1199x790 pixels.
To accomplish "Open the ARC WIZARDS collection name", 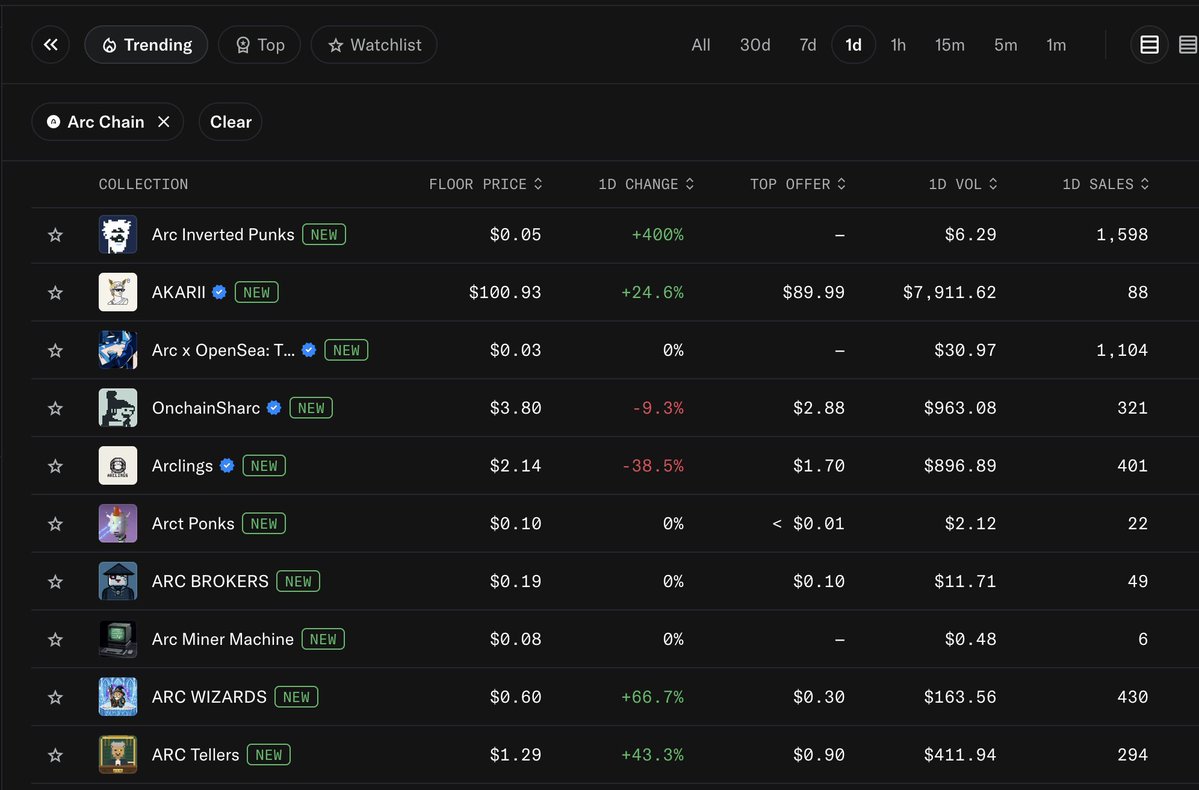I will point(209,697).
